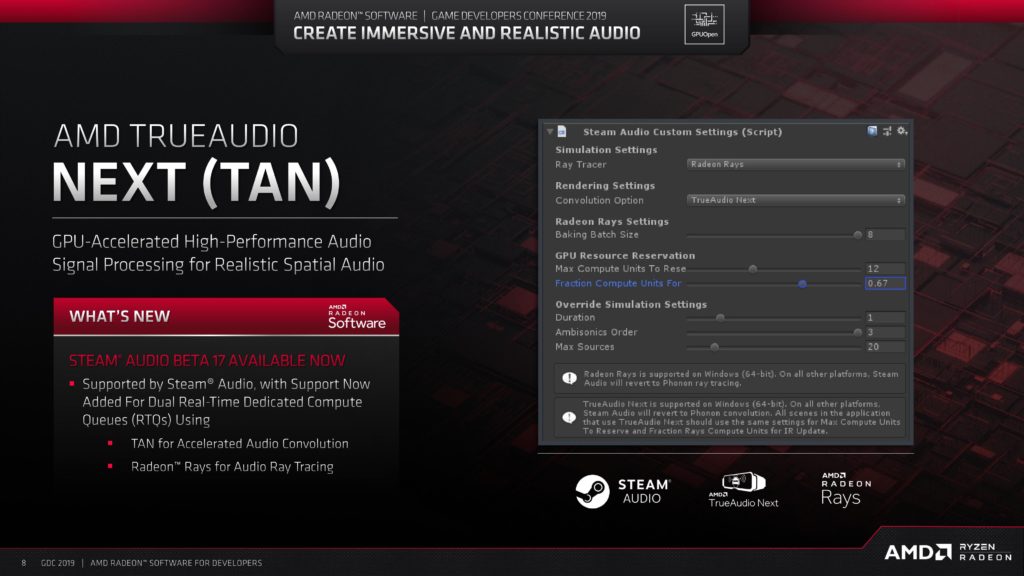Open the Ray Tracer dropdown showing Radeon Rays
This screenshot has height=576, width=1024.
click(795, 165)
